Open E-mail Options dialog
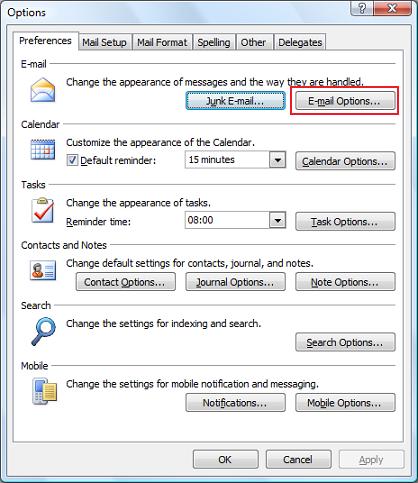418x483 pixels. tap(345, 101)
